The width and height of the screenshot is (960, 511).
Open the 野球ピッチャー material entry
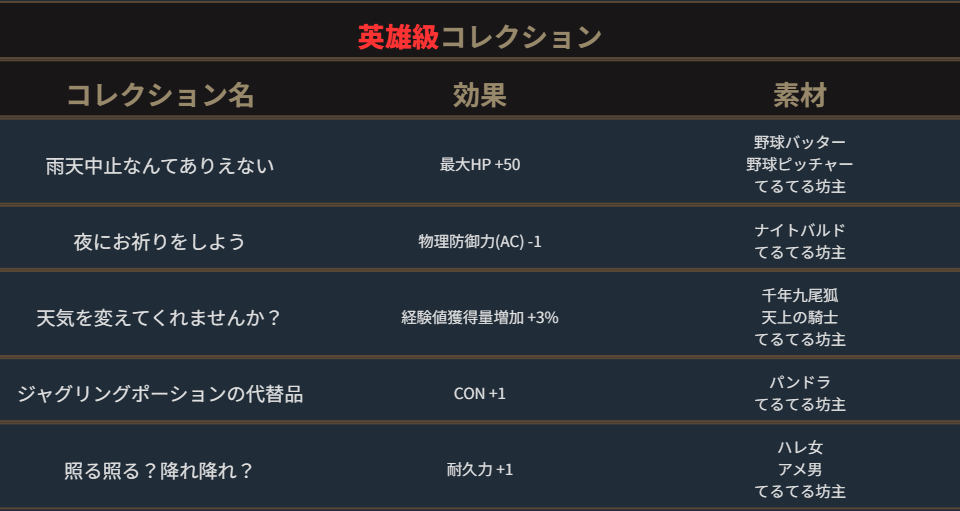[800, 164]
